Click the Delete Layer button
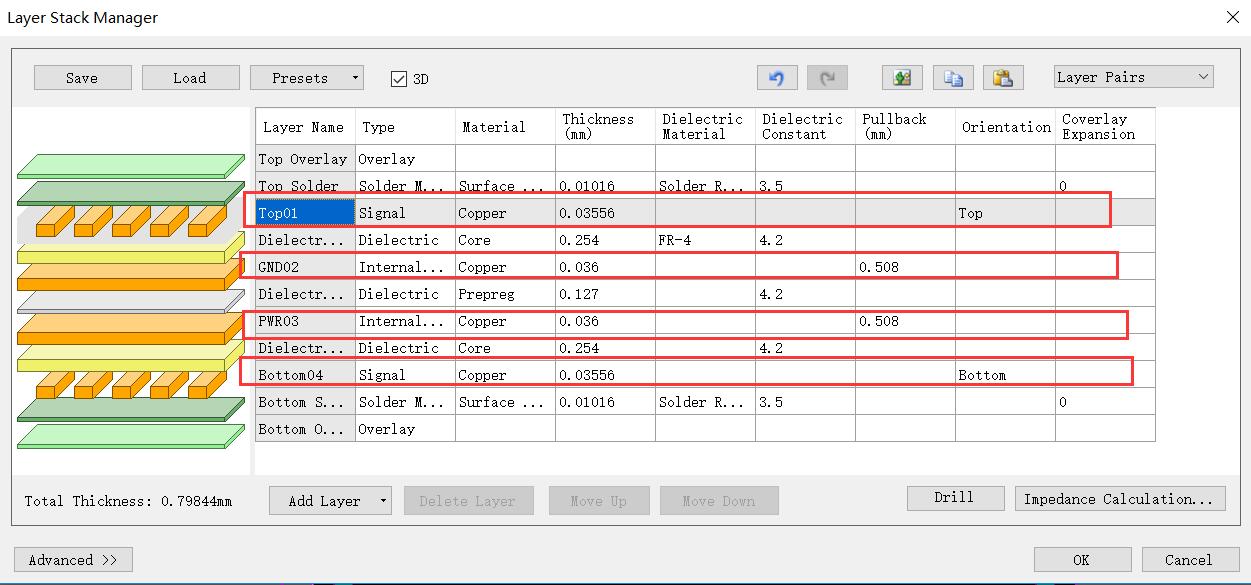The height and width of the screenshot is (585, 1251). pos(468,501)
